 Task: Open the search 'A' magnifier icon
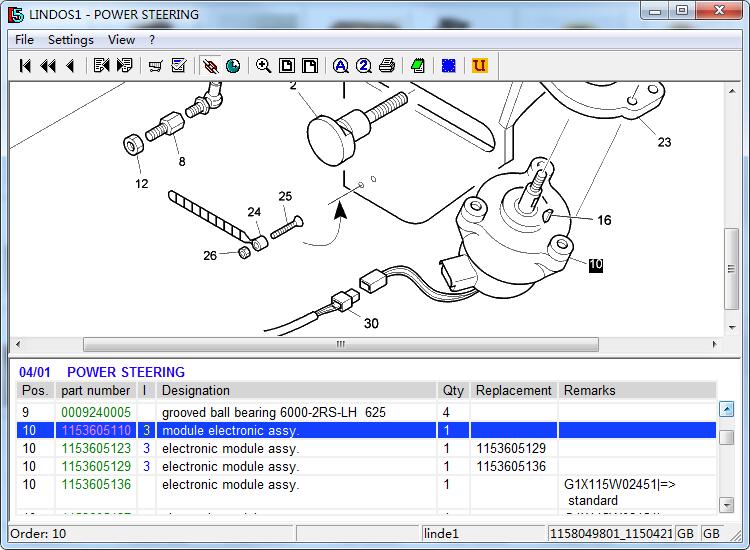click(341, 66)
